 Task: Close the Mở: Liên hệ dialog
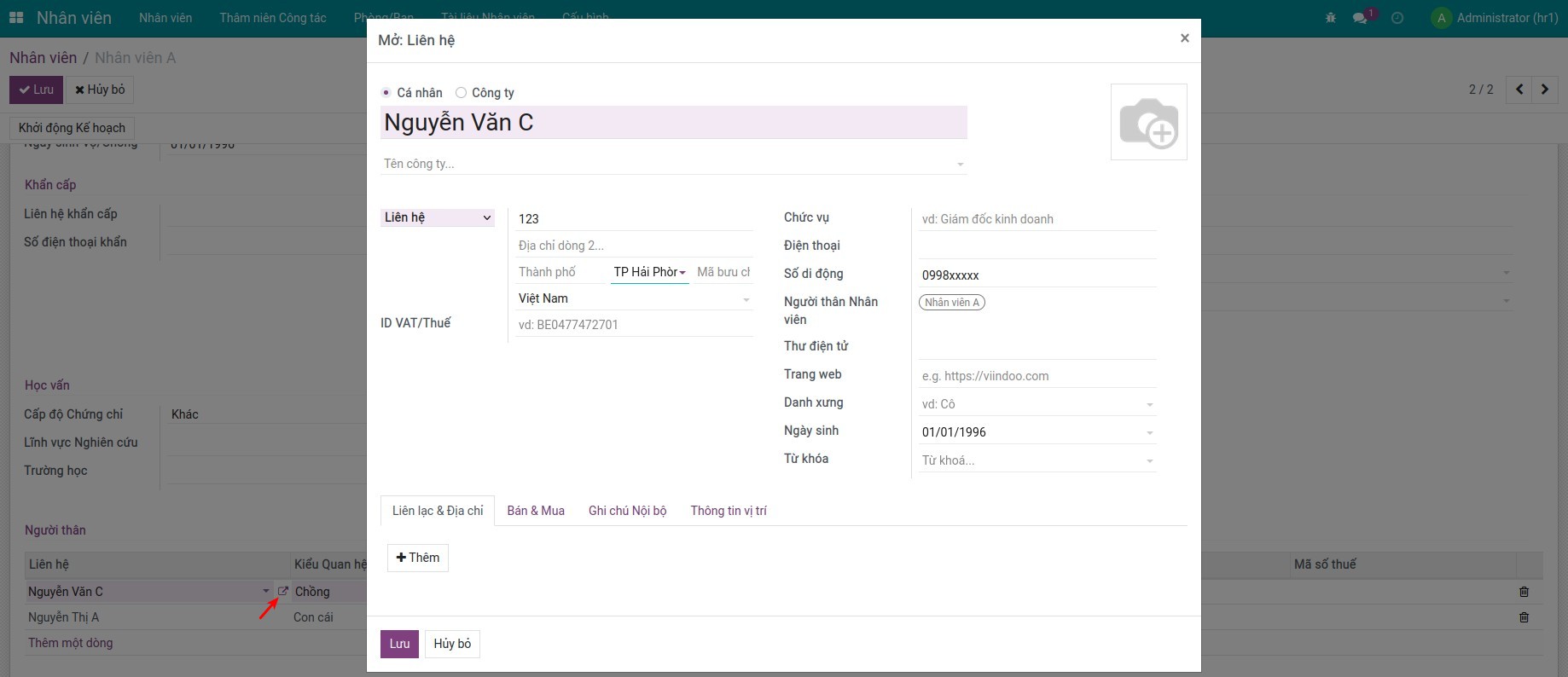click(x=1184, y=38)
